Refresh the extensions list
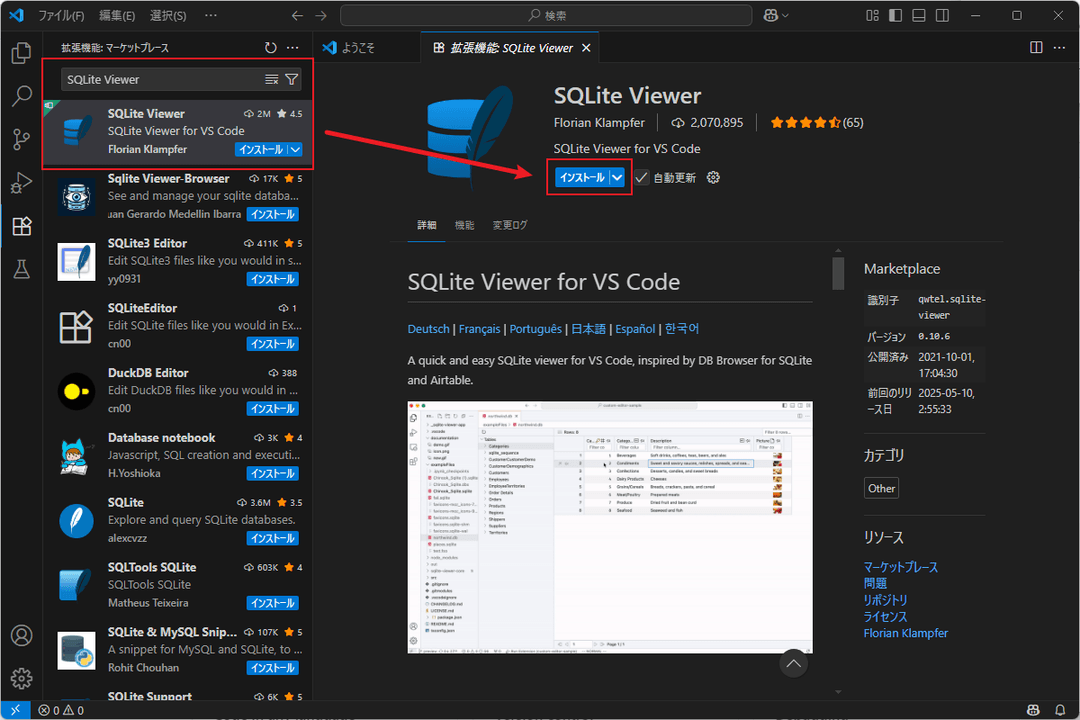The image size is (1080, 720). 270,47
